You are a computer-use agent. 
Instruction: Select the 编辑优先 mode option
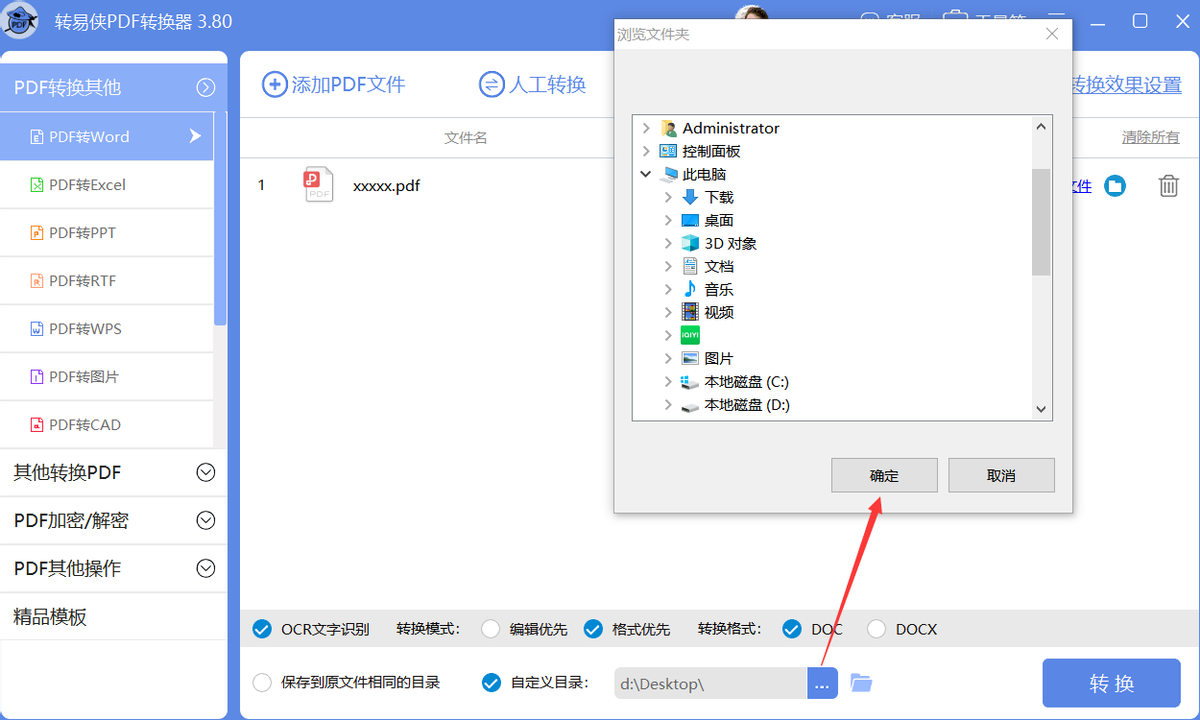click(x=491, y=629)
